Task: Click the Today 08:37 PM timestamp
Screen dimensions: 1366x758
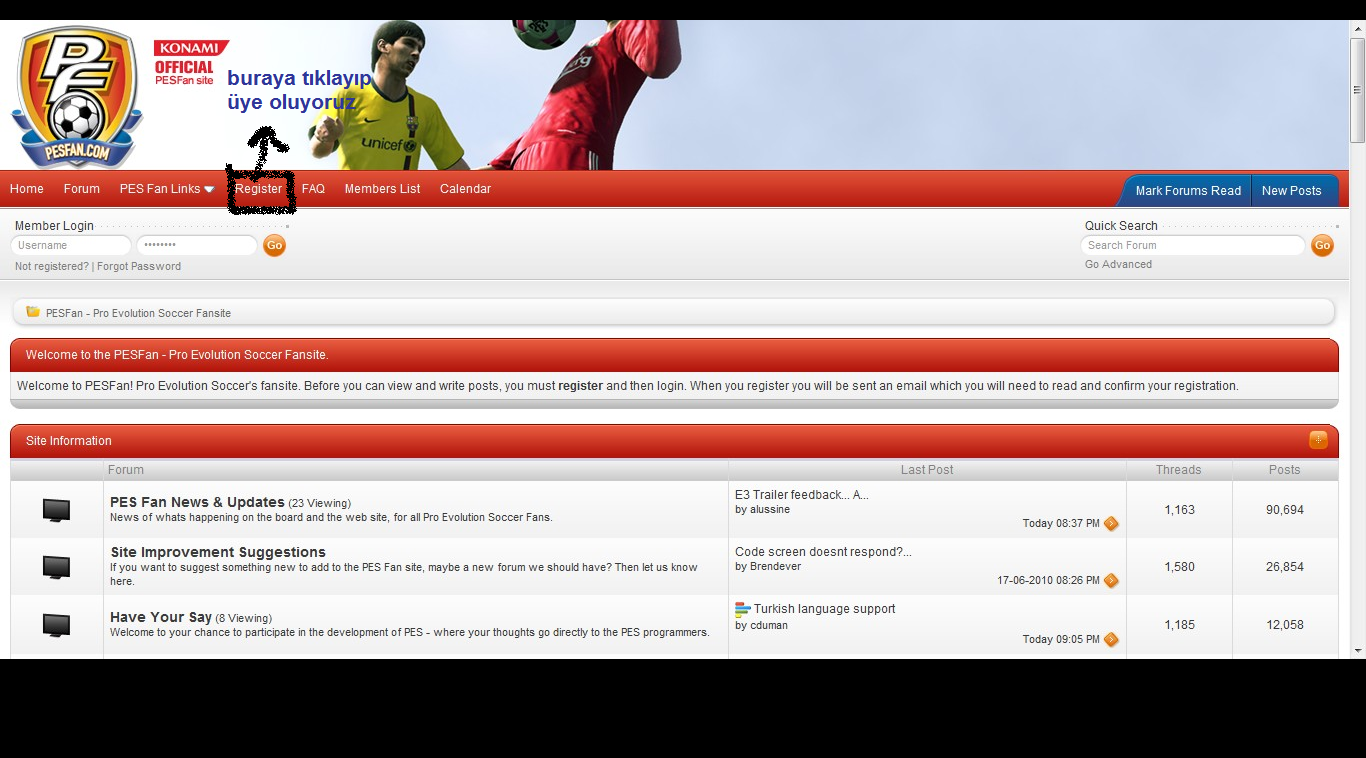Action: (1061, 524)
